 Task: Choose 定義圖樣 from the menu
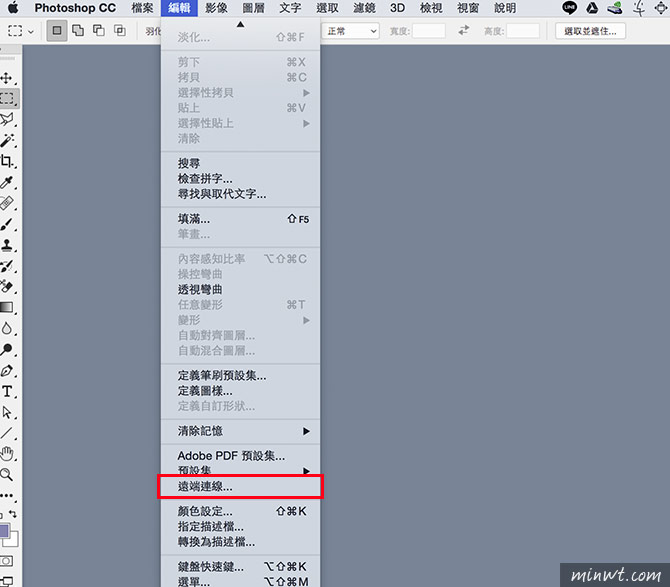point(240,391)
